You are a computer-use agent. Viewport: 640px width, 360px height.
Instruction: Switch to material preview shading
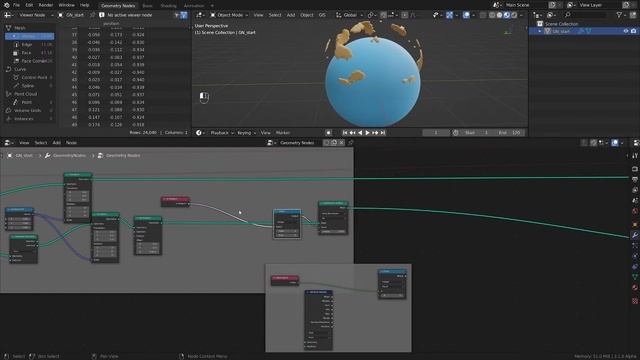tap(507, 15)
